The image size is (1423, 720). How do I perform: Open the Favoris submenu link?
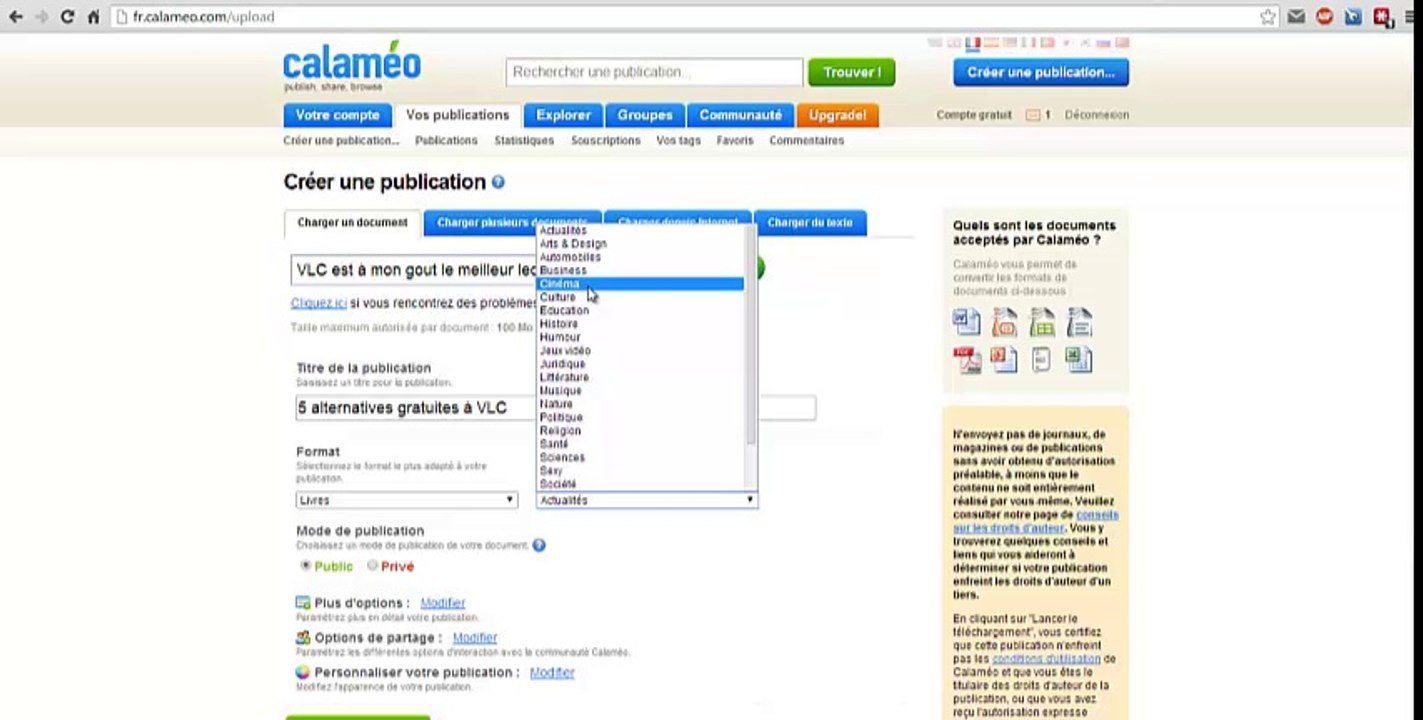click(x=735, y=141)
